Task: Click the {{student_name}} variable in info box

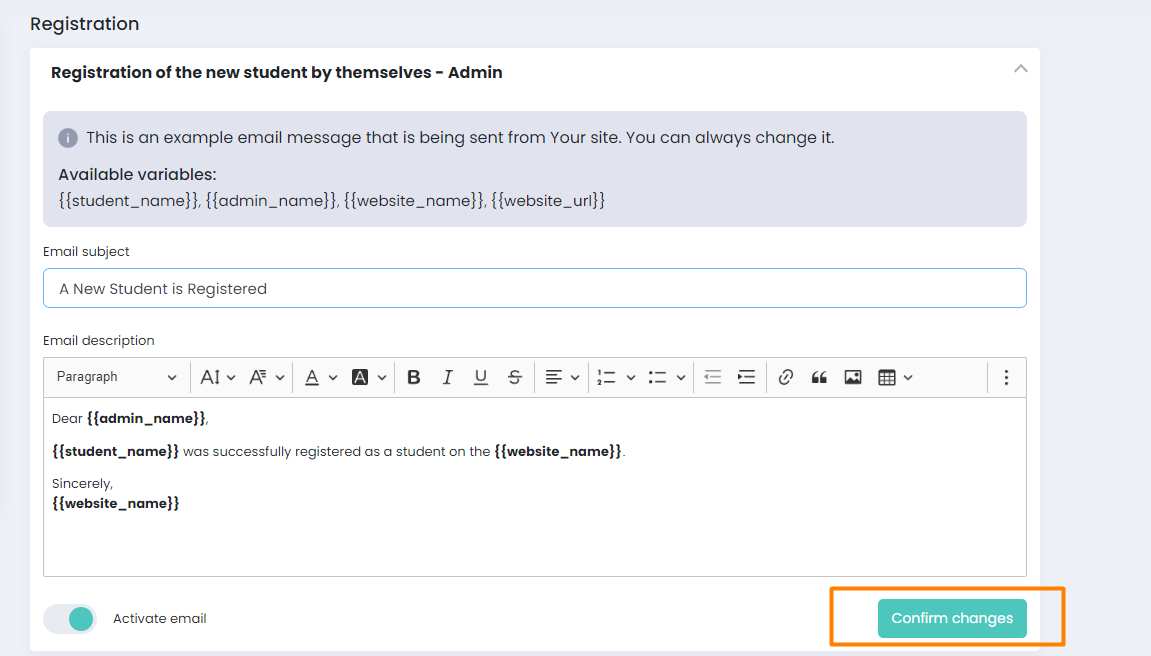Action: point(128,200)
